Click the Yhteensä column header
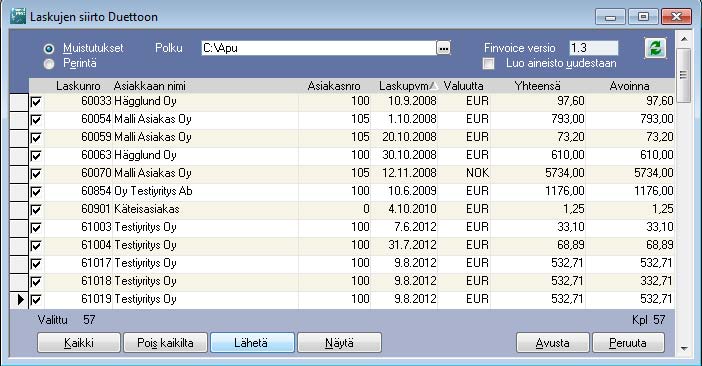This screenshot has width=702, height=366. click(538, 86)
